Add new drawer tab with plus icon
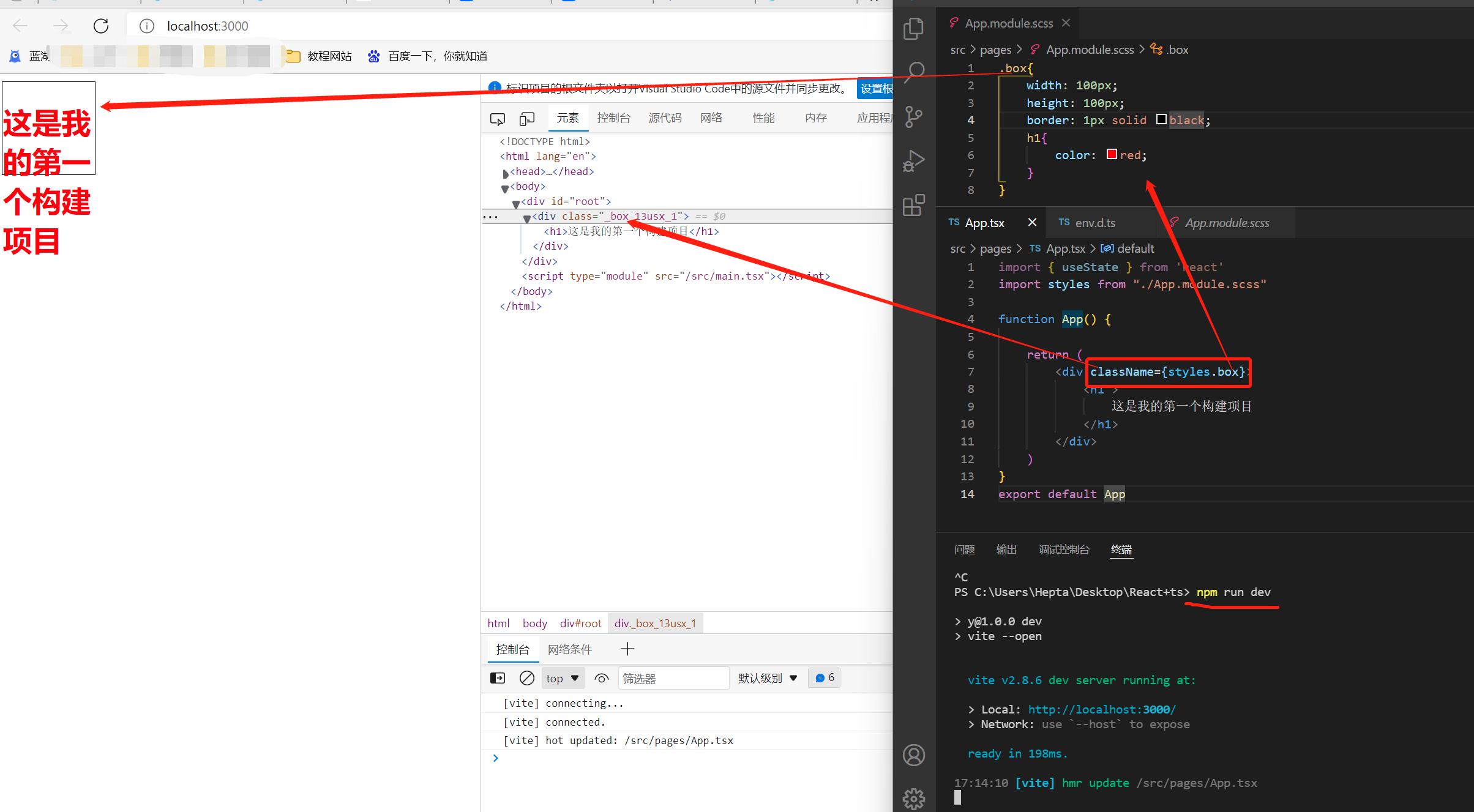1474x812 pixels. coord(627,649)
